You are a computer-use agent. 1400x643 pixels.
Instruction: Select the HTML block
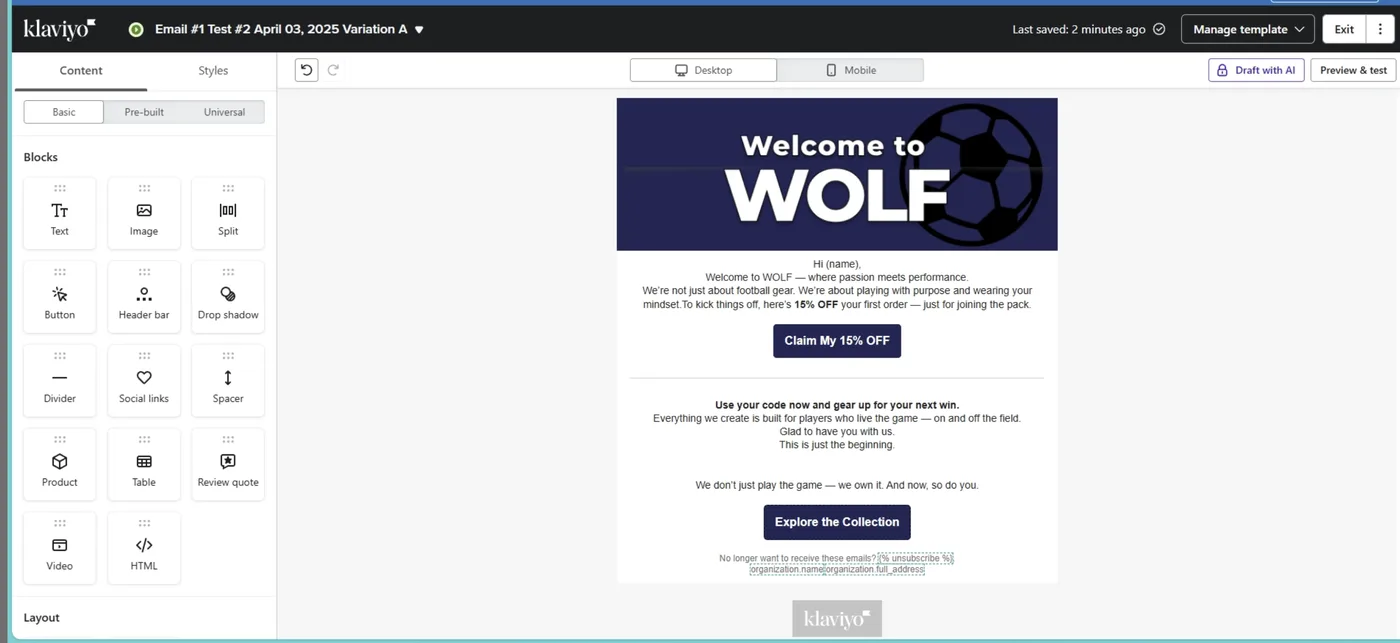pyautogui.click(x=144, y=549)
